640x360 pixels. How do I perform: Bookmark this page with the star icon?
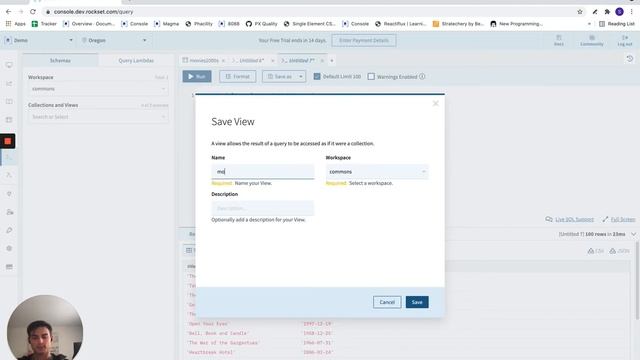580,12
